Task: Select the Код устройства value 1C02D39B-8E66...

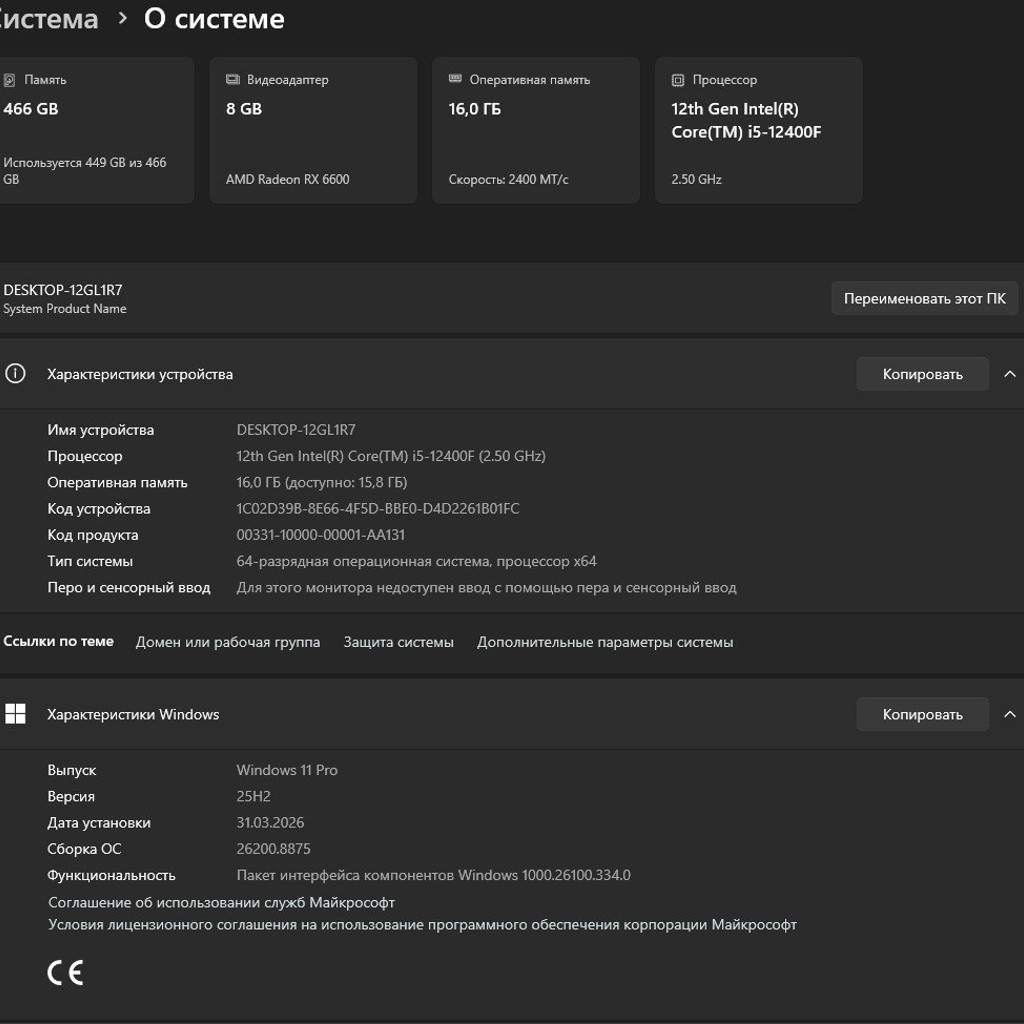Action: click(377, 508)
